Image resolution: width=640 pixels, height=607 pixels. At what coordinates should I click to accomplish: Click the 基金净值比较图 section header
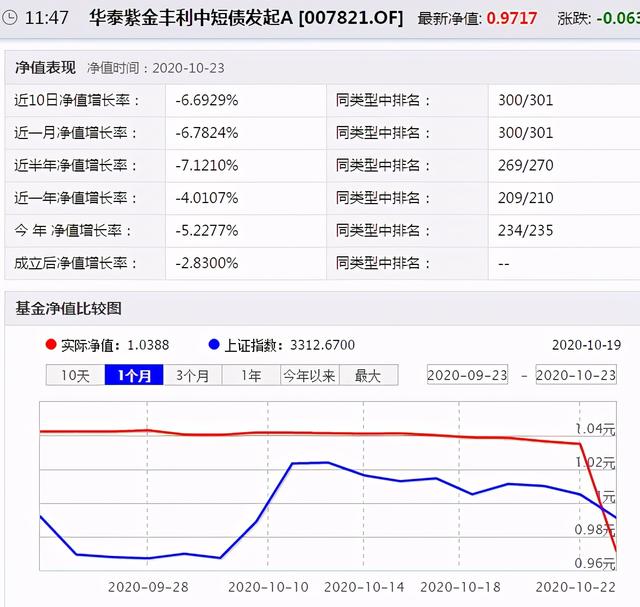click(69, 308)
